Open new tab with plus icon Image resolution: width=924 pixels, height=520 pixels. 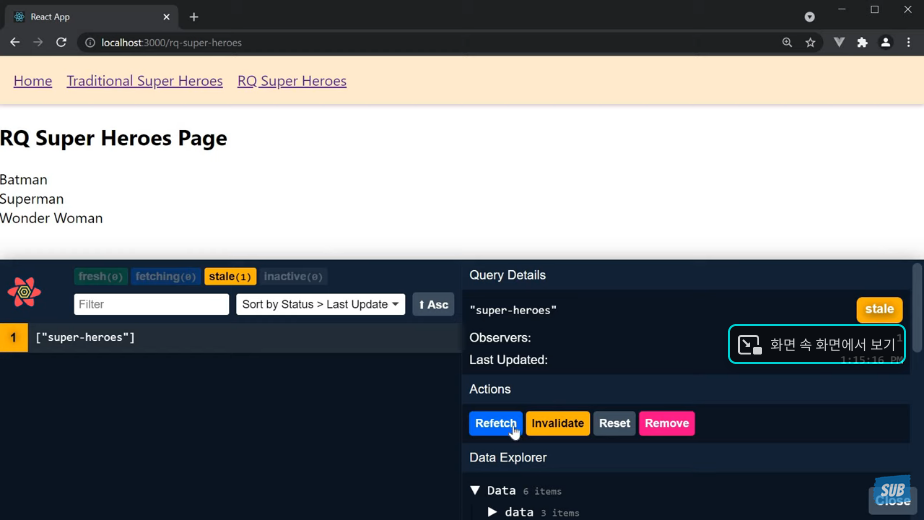coord(194,17)
